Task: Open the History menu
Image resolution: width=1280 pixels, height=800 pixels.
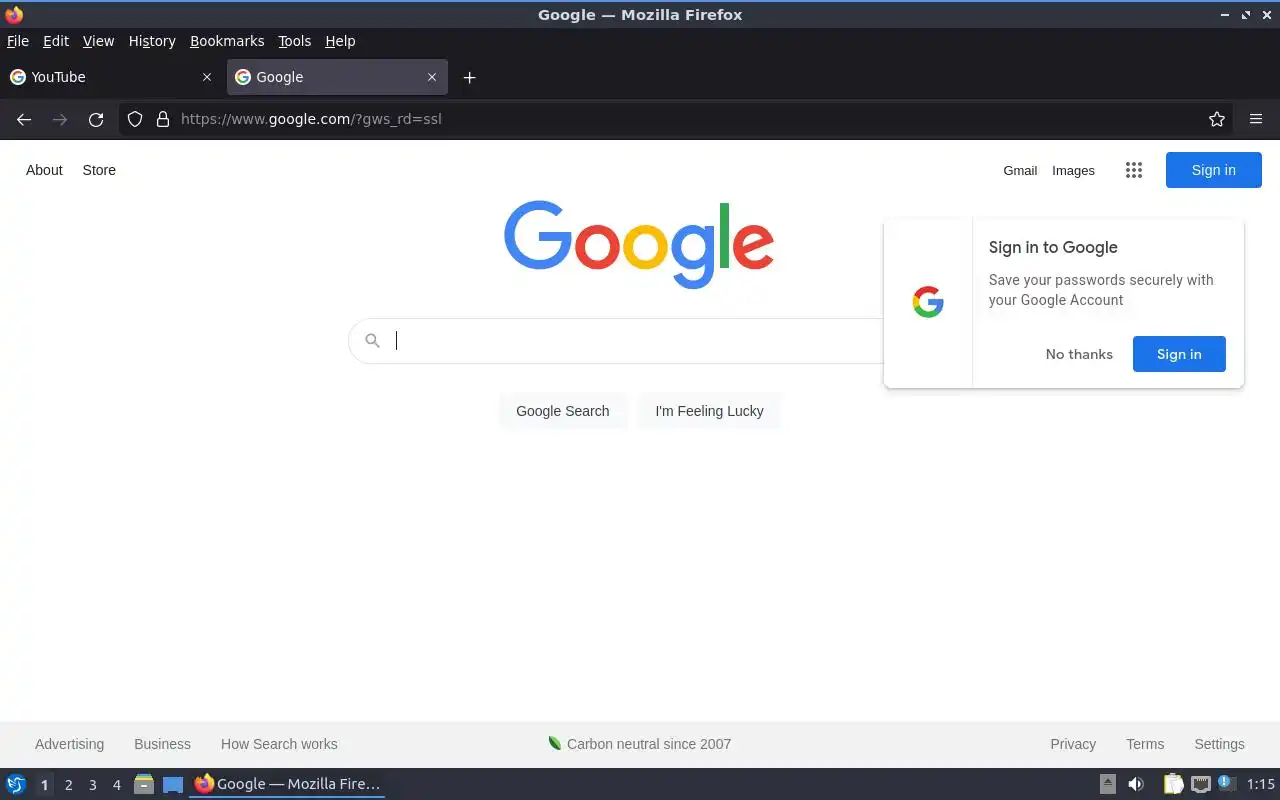Action: click(x=152, y=41)
